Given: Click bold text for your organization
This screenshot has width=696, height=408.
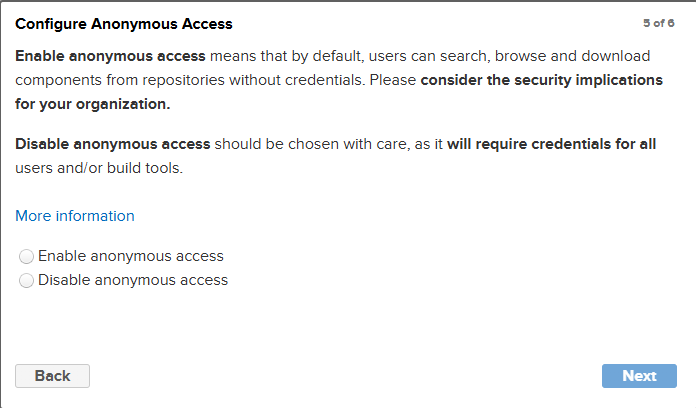Looking at the screenshot, I should [91, 103].
